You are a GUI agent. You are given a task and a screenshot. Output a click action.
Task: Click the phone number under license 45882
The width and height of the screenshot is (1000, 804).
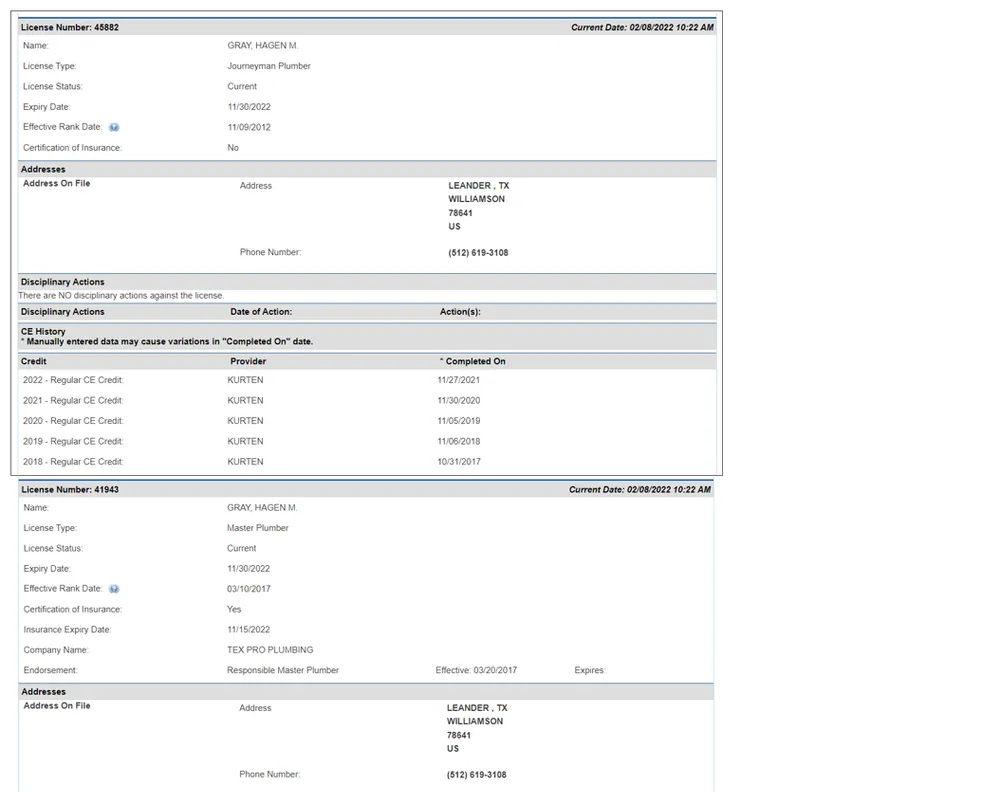coord(478,253)
